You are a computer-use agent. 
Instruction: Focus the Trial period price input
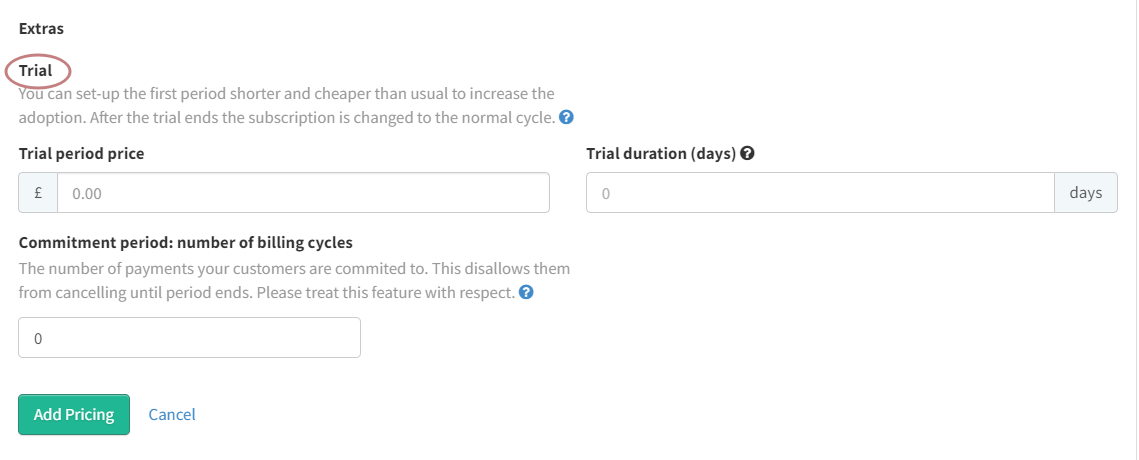pos(303,193)
